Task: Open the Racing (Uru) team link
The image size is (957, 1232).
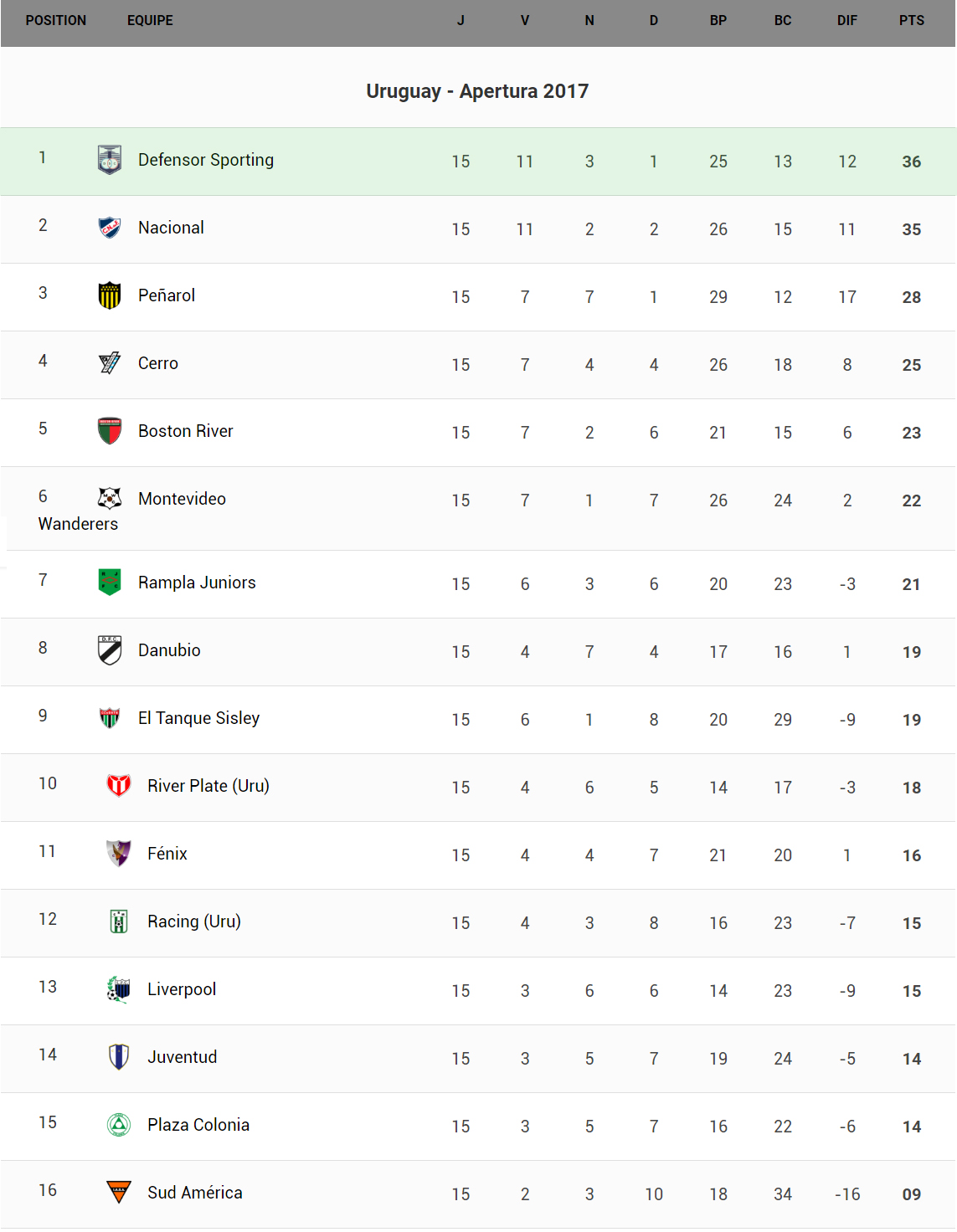Action: pos(193,921)
